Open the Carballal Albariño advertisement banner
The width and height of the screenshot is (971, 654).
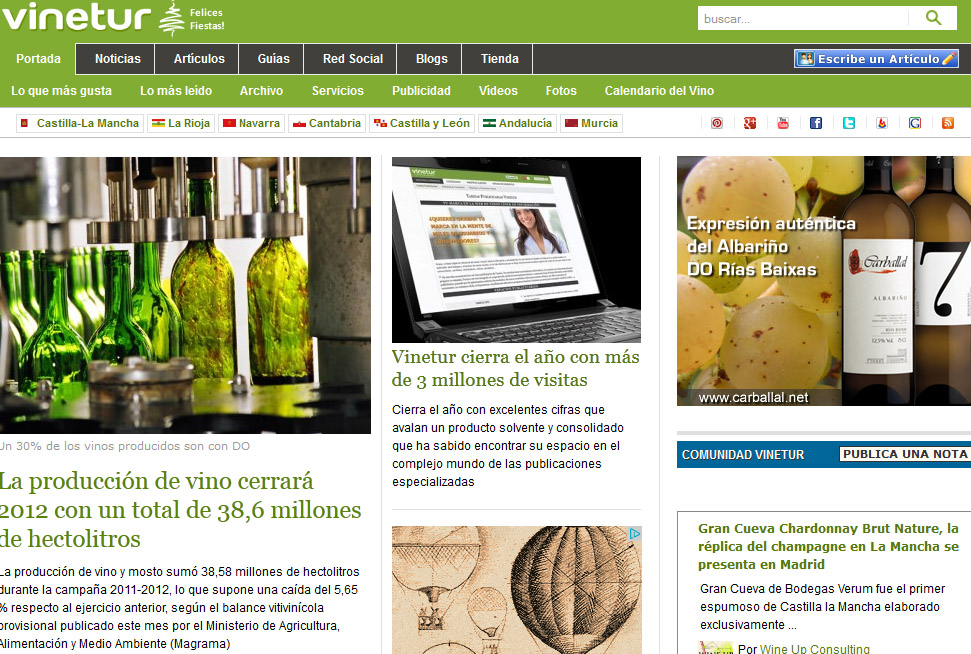(x=824, y=281)
